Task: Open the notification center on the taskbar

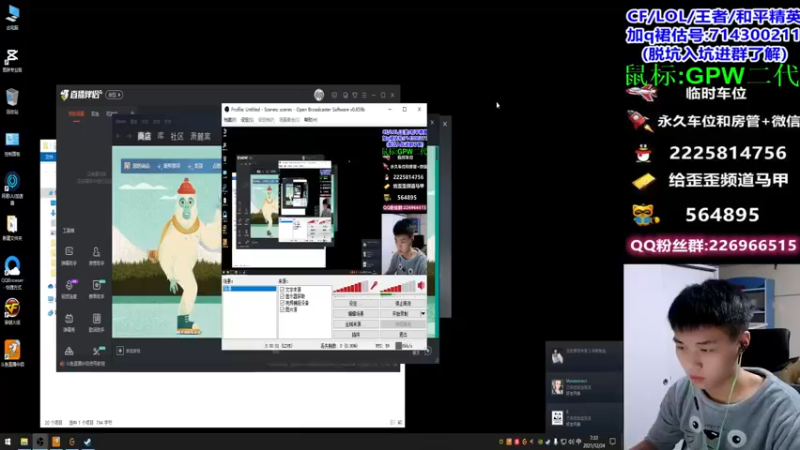Action: click(x=613, y=441)
